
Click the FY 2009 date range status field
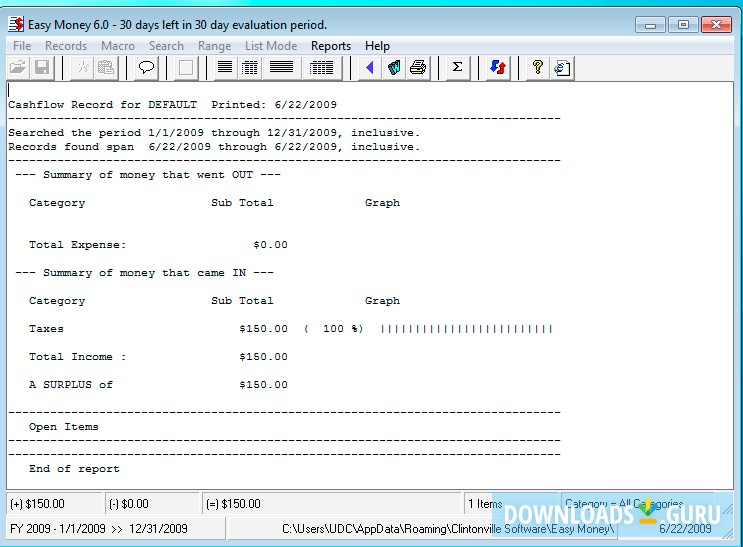coord(116,529)
